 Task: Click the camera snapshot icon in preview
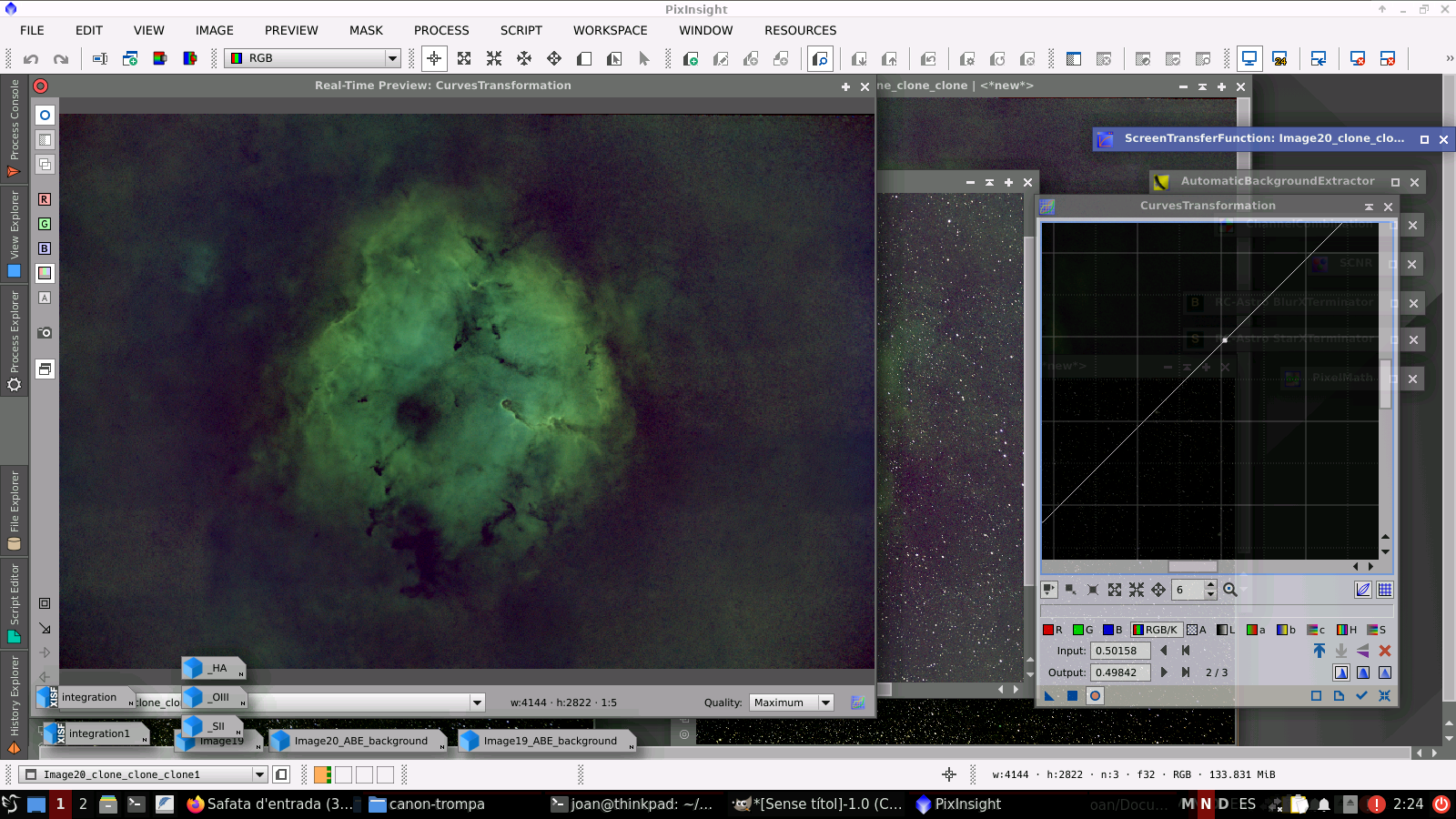pos(45,333)
